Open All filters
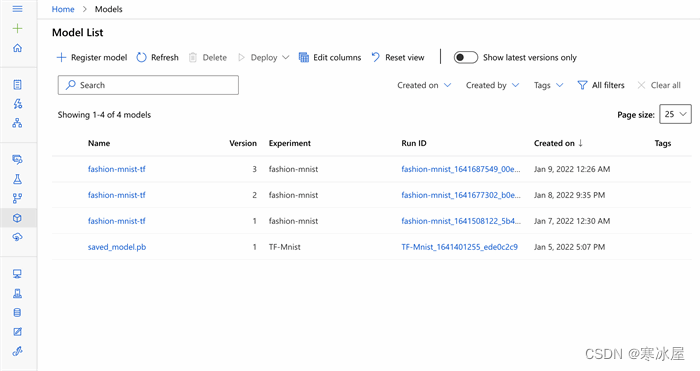Screen dimensions: 700x371 (x=601, y=85)
